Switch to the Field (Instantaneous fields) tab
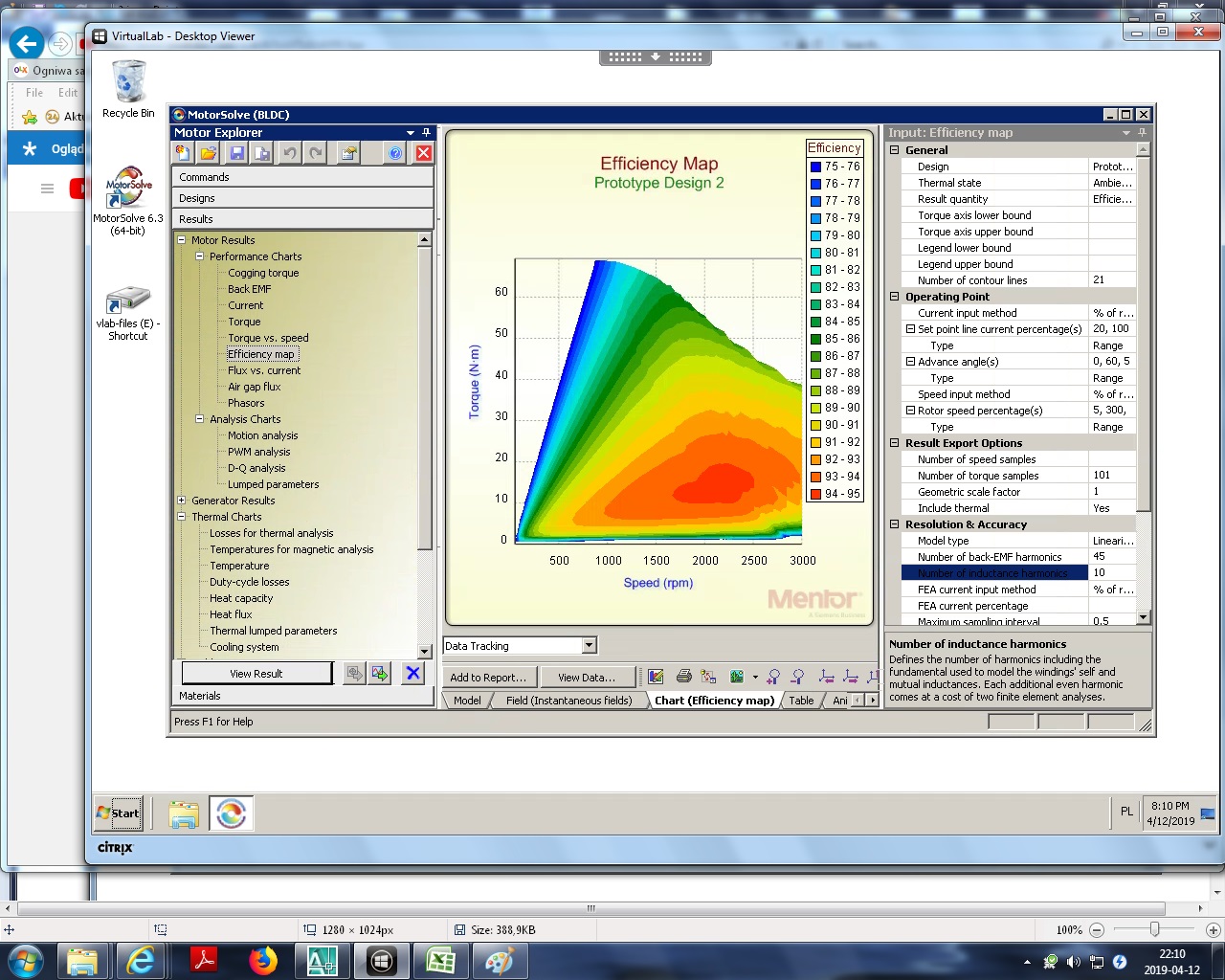This screenshot has width=1225, height=980. [568, 701]
